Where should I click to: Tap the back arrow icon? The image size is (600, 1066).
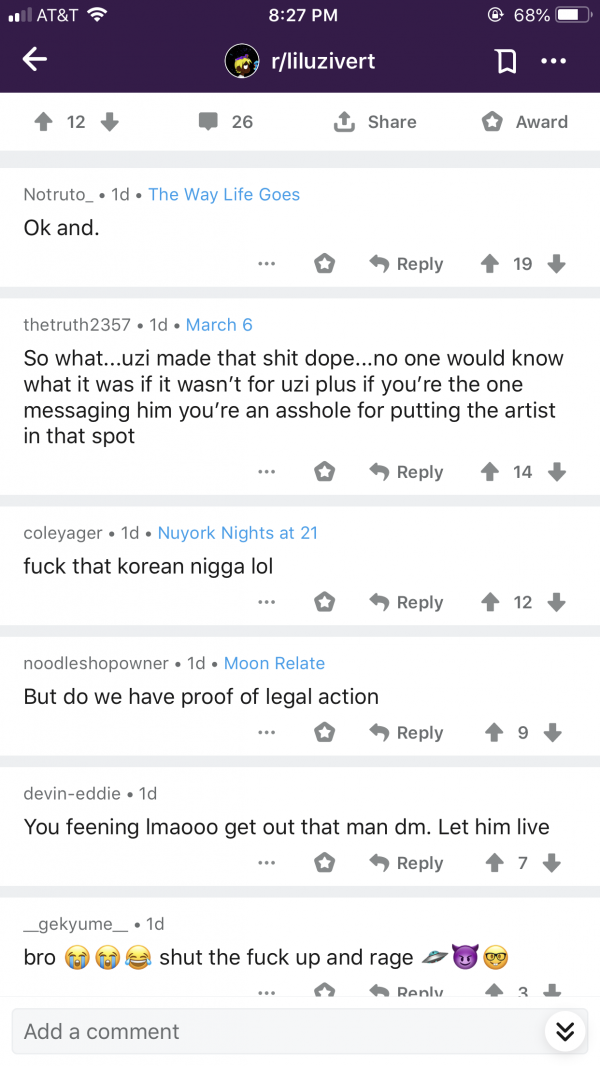(35, 61)
